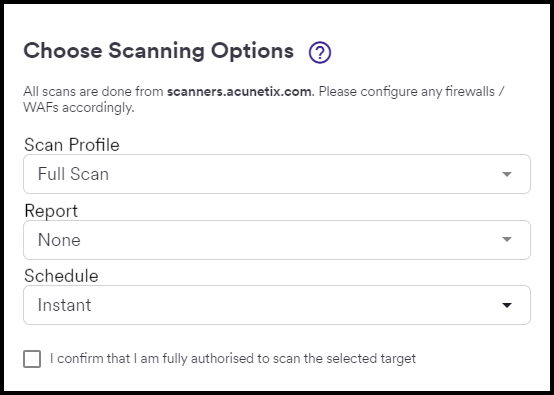Viewport: 554px width, 395px height.
Task: Click the 'WAFs accordingly.' line
Action: (x=79, y=107)
